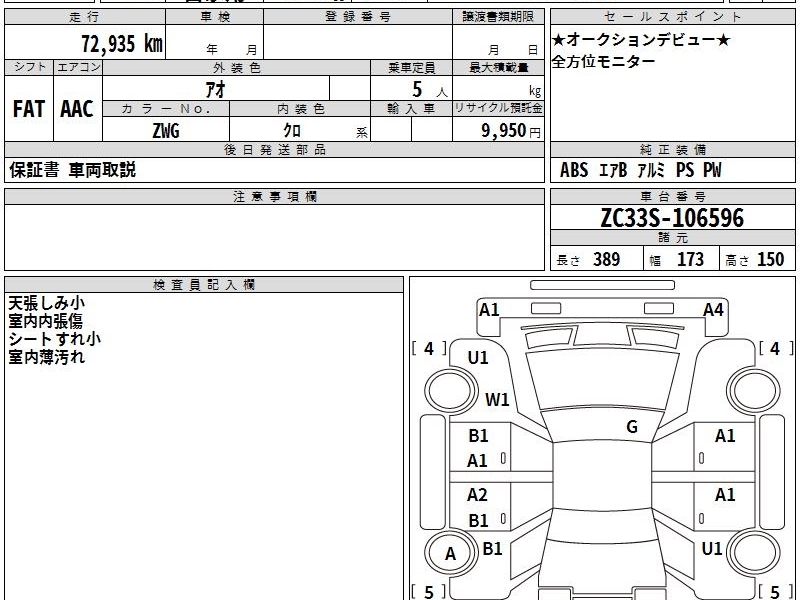Viewport: 800px width, 600px height.
Task: Click the ZWG color number value
Action: point(166,131)
